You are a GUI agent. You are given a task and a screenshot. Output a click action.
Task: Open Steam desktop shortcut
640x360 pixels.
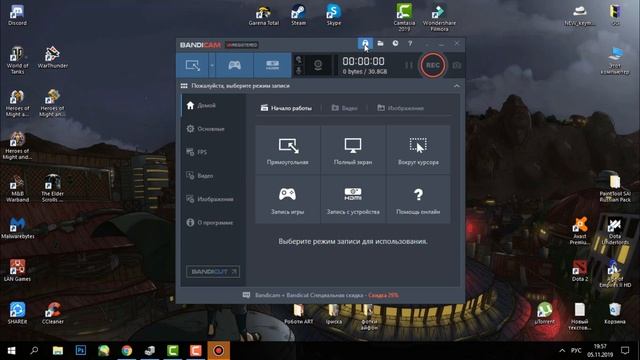pos(298,16)
